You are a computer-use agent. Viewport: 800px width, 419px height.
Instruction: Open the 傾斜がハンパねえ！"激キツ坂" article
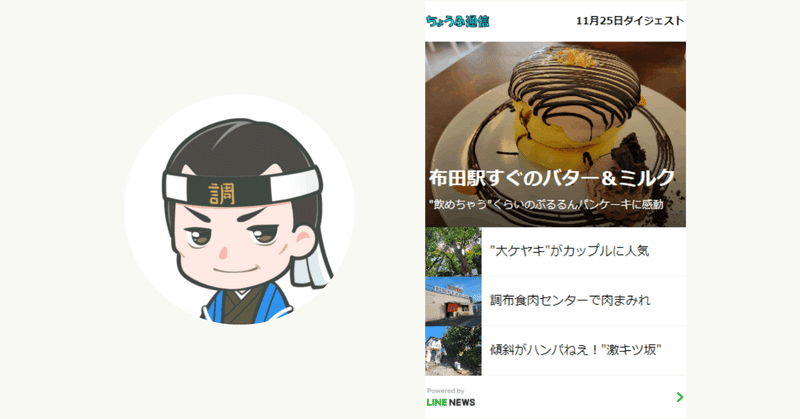pos(576,350)
